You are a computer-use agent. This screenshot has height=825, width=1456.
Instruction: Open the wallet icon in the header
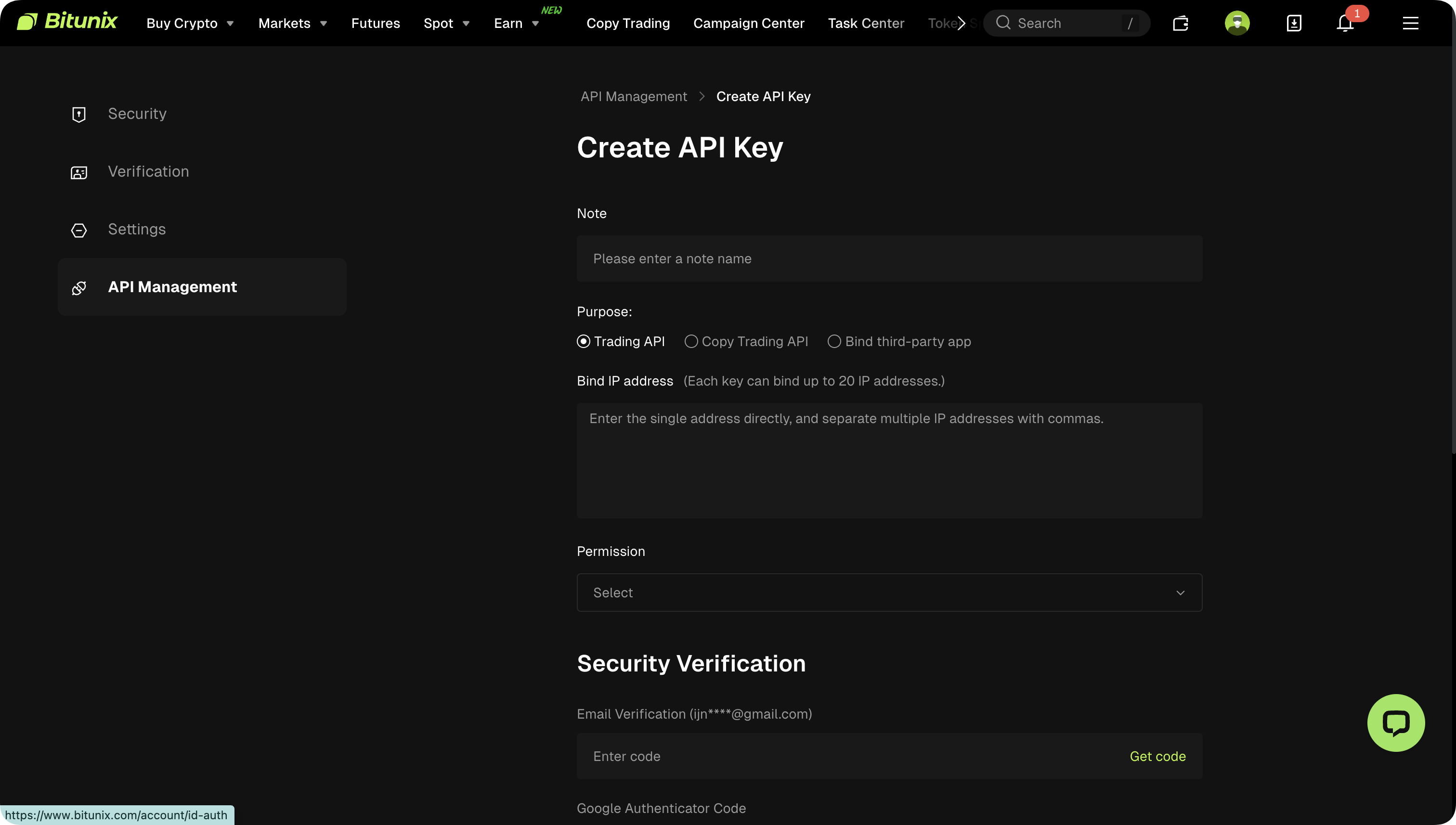[x=1181, y=23]
